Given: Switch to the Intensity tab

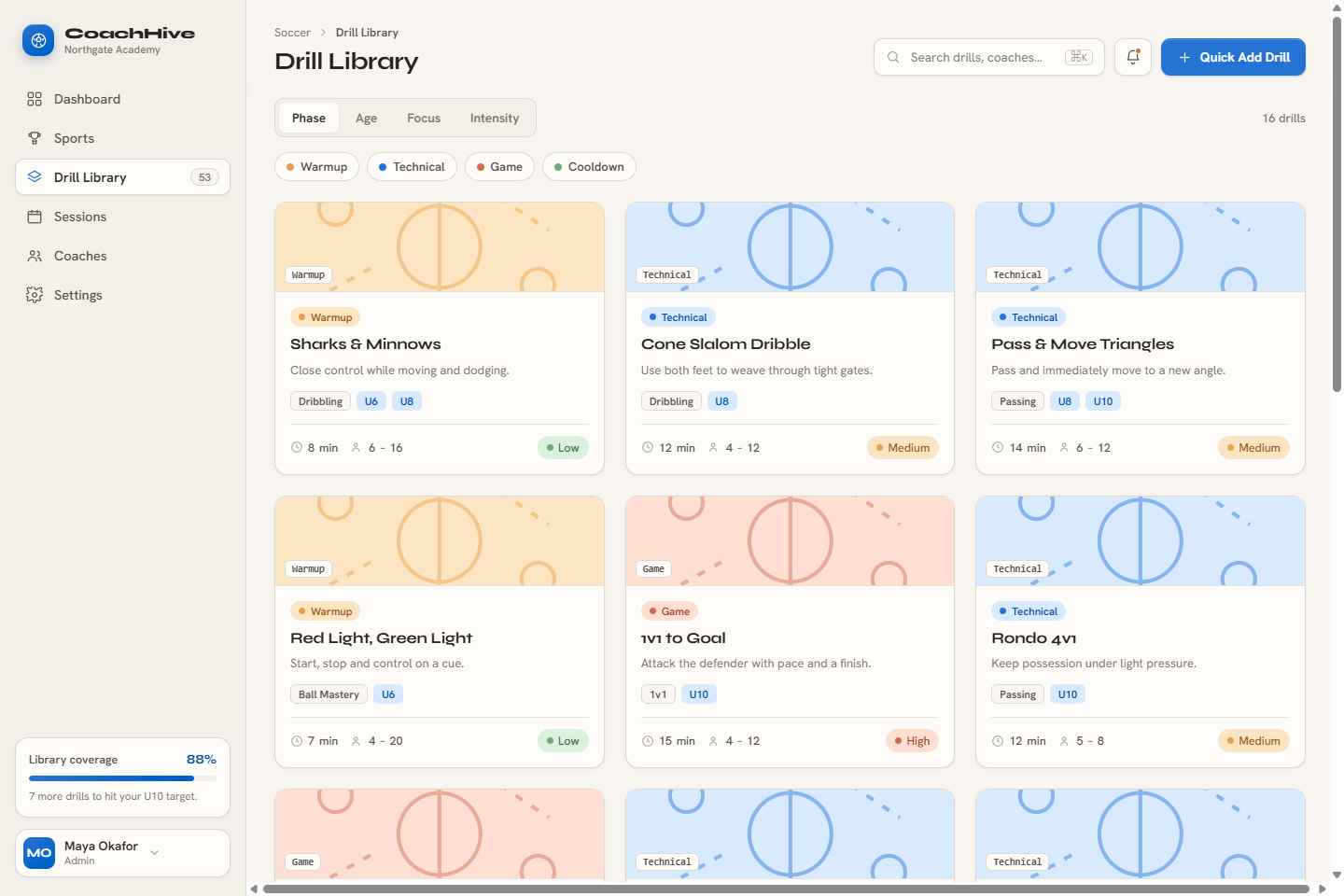Looking at the screenshot, I should point(495,118).
